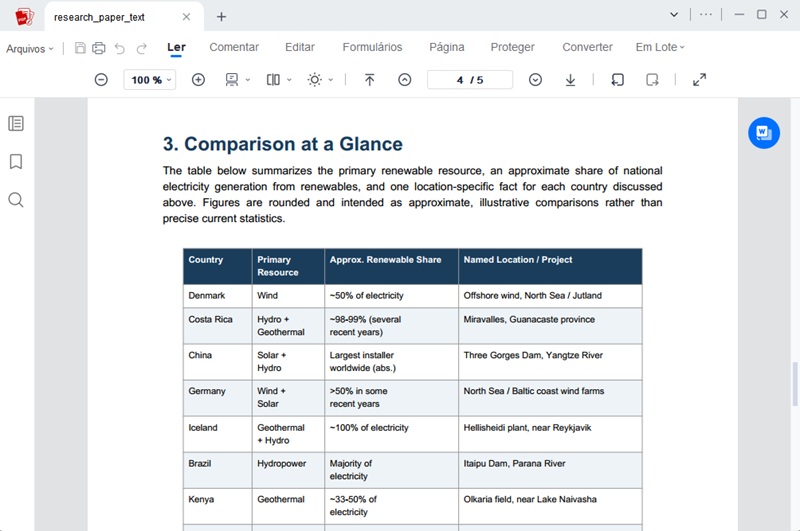Screen dimensions: 800x531
Task: Go to the previous page
Action: [404, 80]
